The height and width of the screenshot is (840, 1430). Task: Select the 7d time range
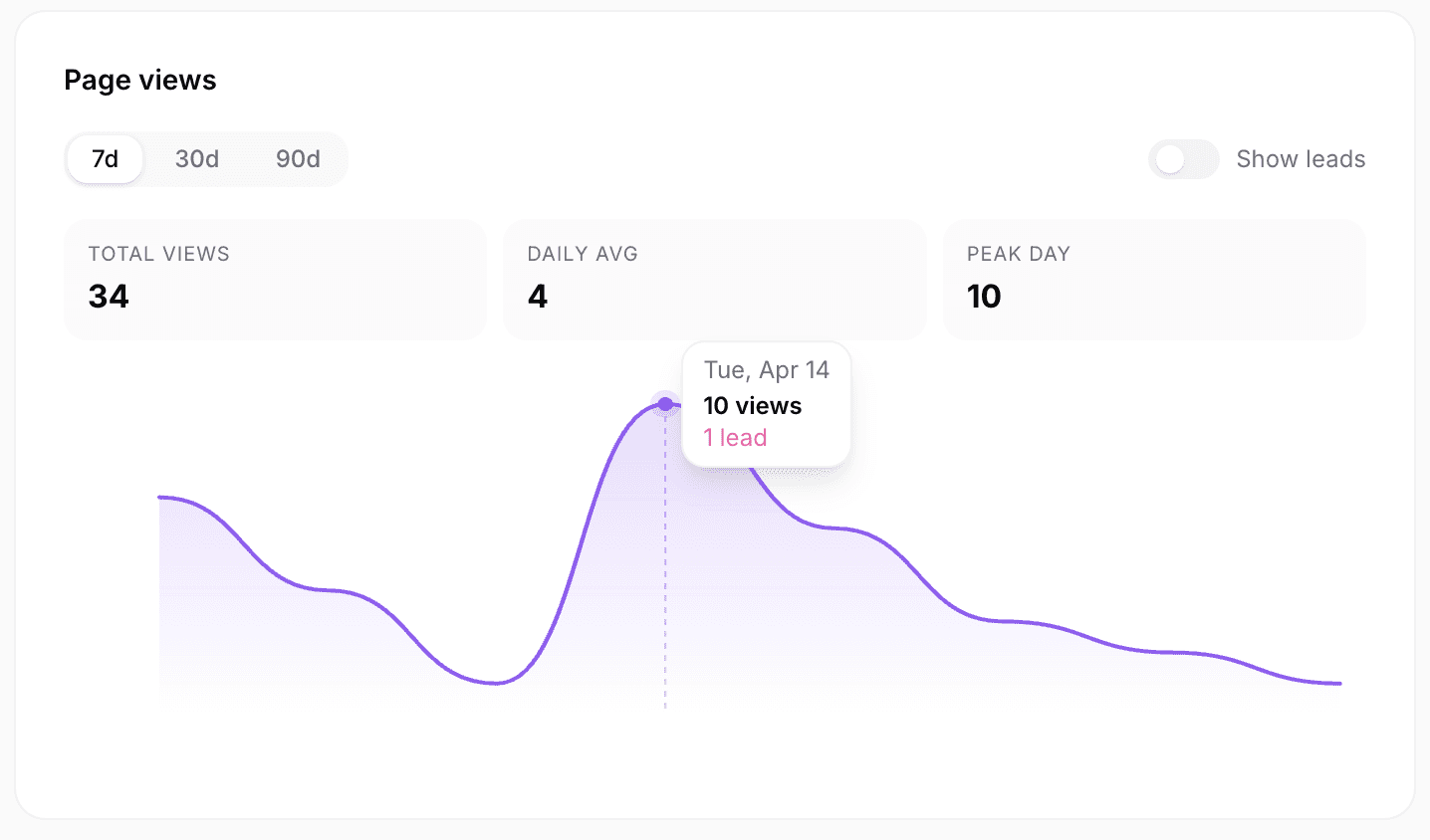[104, 158]
